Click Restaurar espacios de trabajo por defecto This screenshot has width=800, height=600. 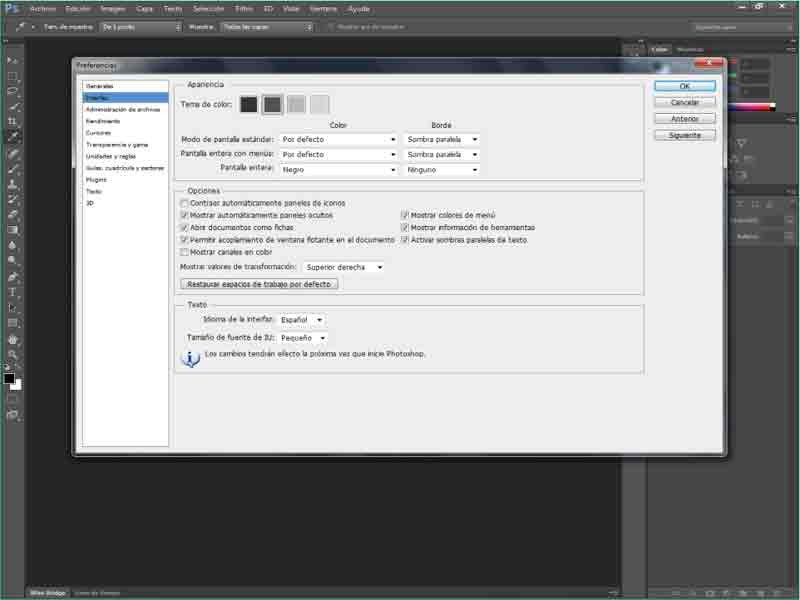[x=259, y=284]
